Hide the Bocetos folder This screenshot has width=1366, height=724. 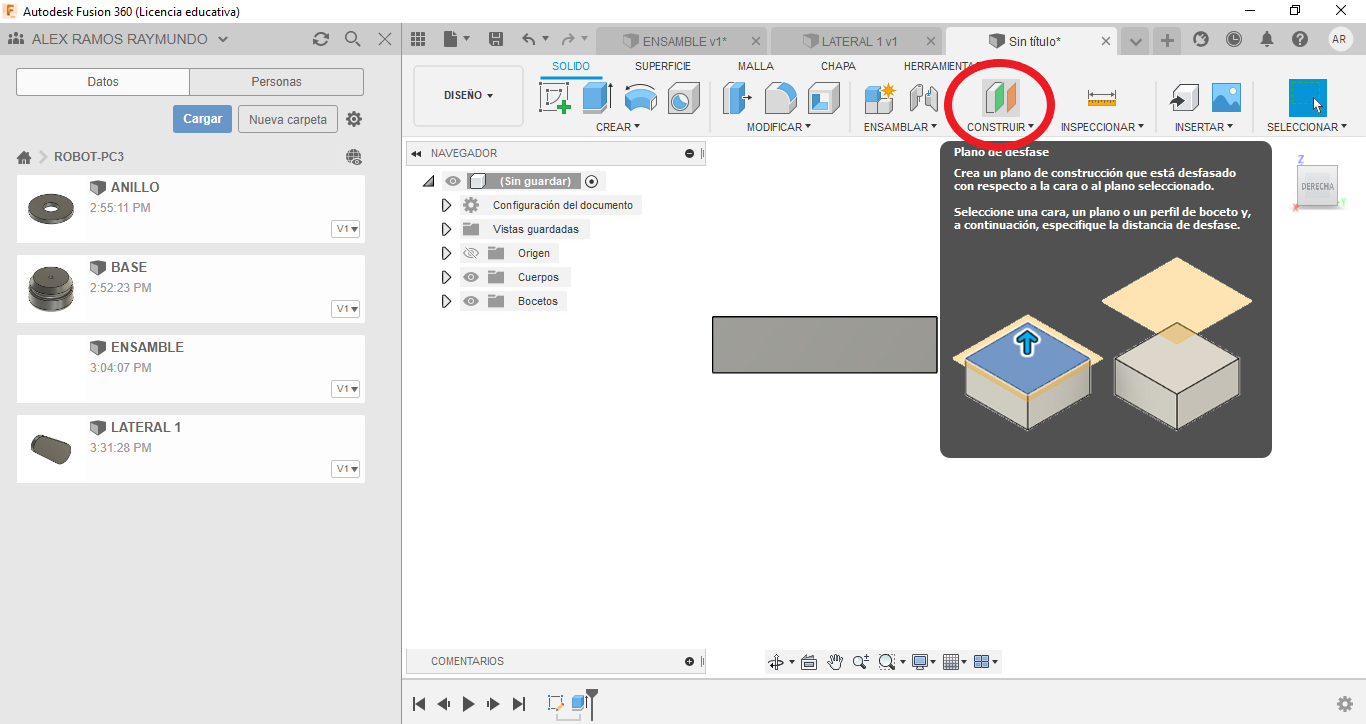tap(471, 301)
